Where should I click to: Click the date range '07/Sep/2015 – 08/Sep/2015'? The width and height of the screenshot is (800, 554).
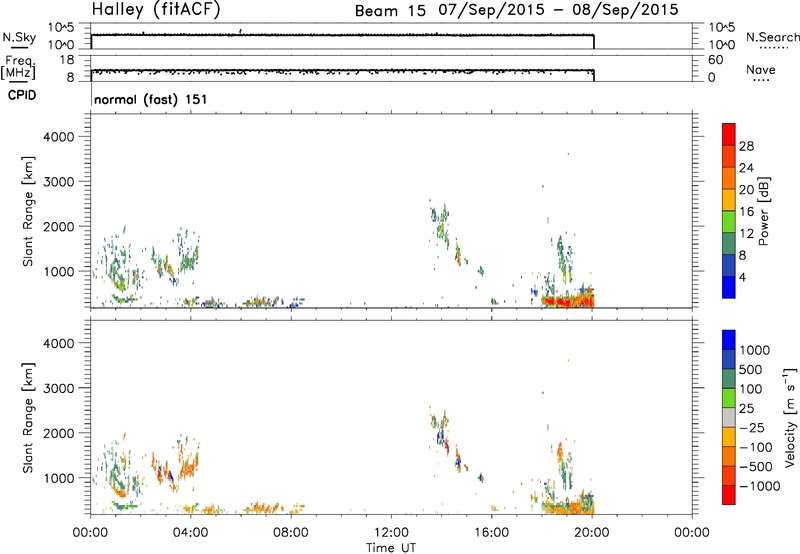point(558,10)
